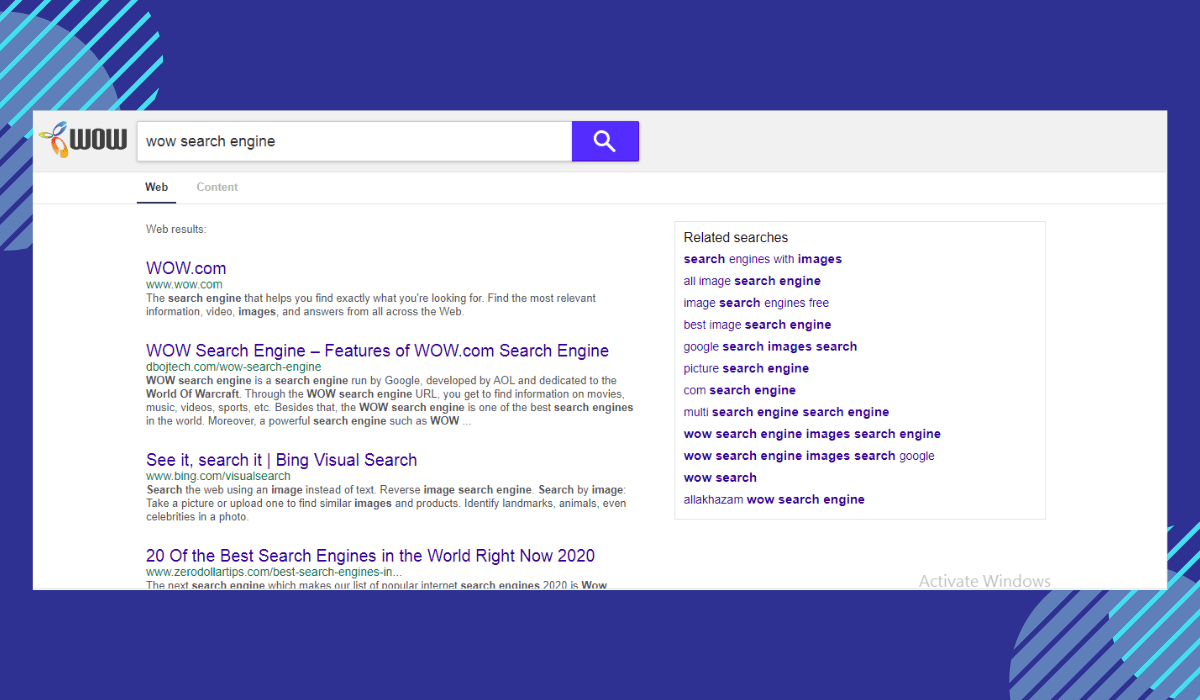Switch to the Content tab
Screen dimensions: 1200x700
[x=217, y=187]
